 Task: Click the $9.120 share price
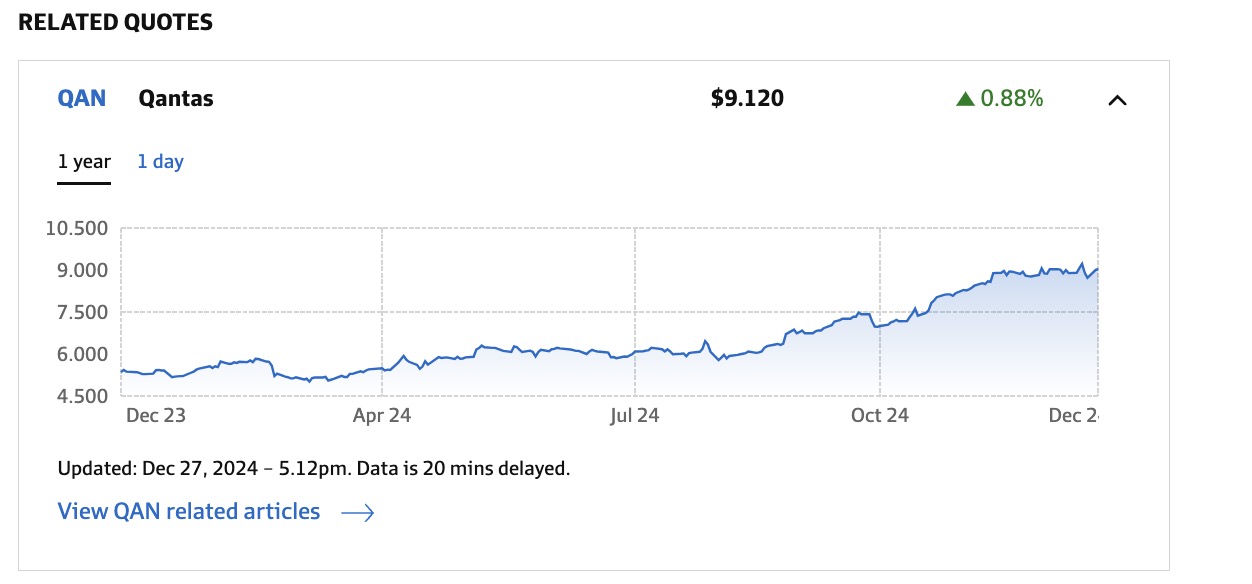coord(747,98)
